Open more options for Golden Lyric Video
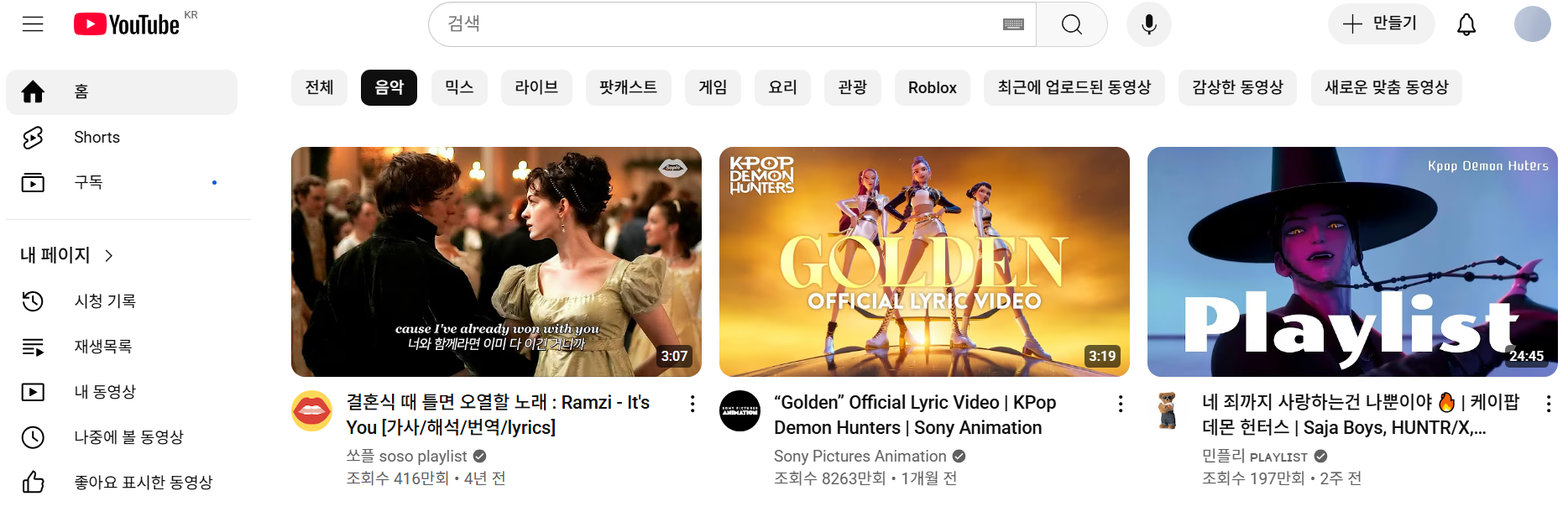1568x517 pixels. click(x=1121, y=404)
